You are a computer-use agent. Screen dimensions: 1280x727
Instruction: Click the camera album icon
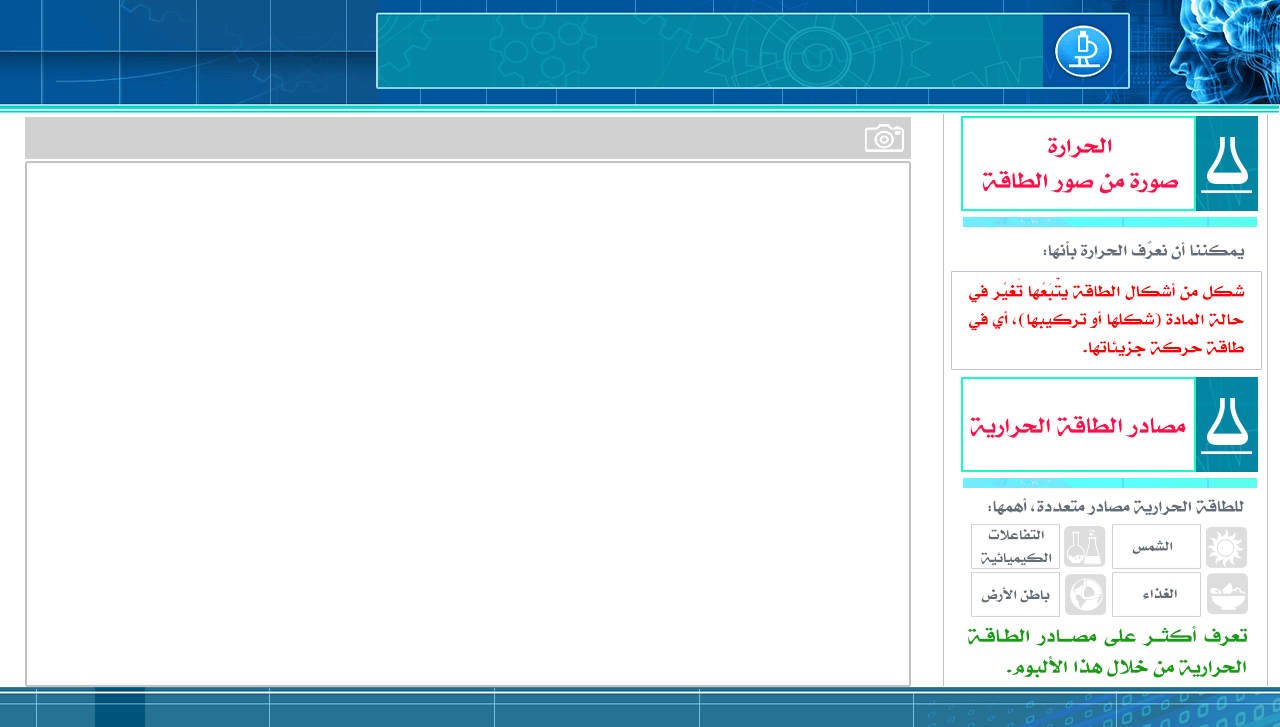click(x=884, y=138)
